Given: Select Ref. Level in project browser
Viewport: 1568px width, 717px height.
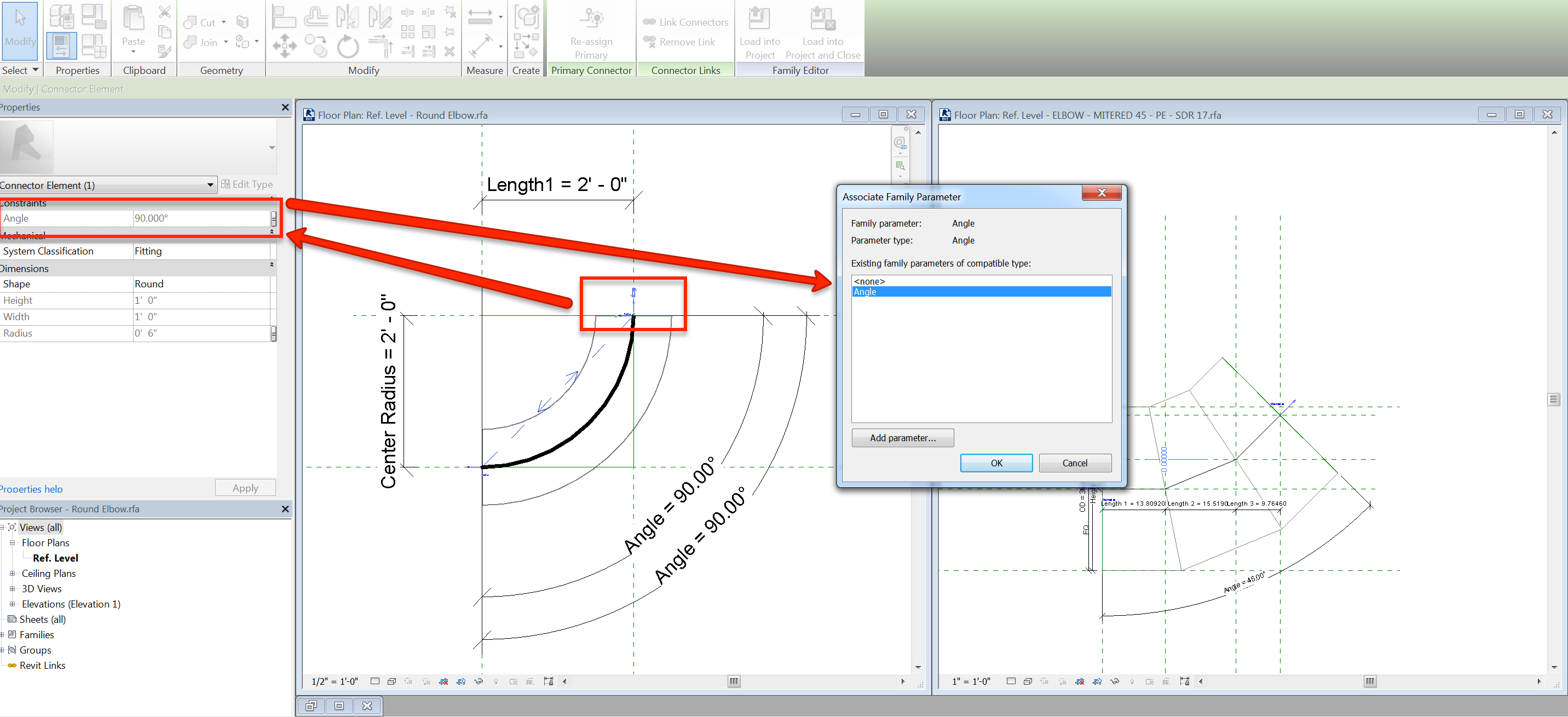Looking at the screenshot, I should 55,558.
